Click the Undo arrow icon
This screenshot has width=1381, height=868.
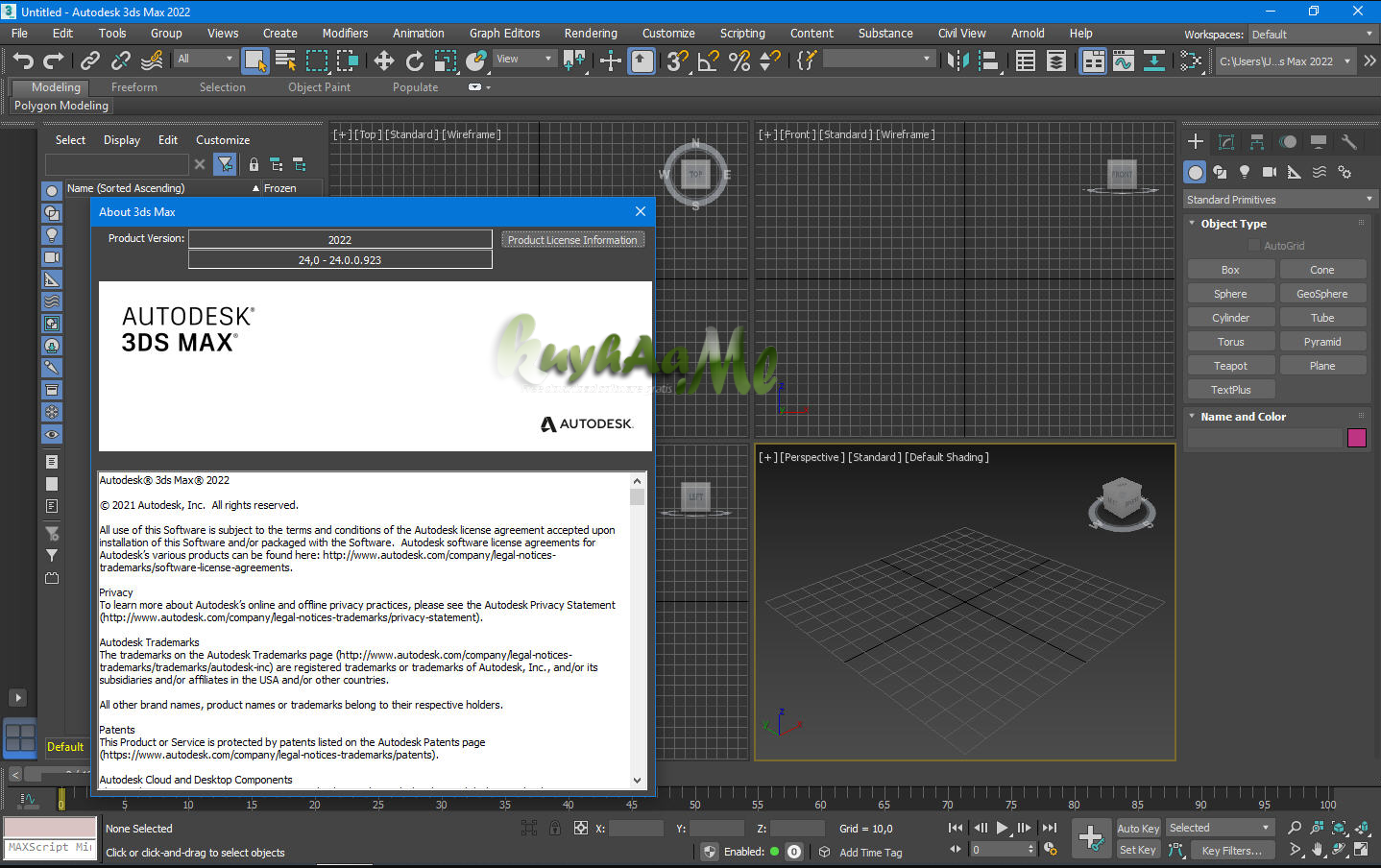[23, 60]
